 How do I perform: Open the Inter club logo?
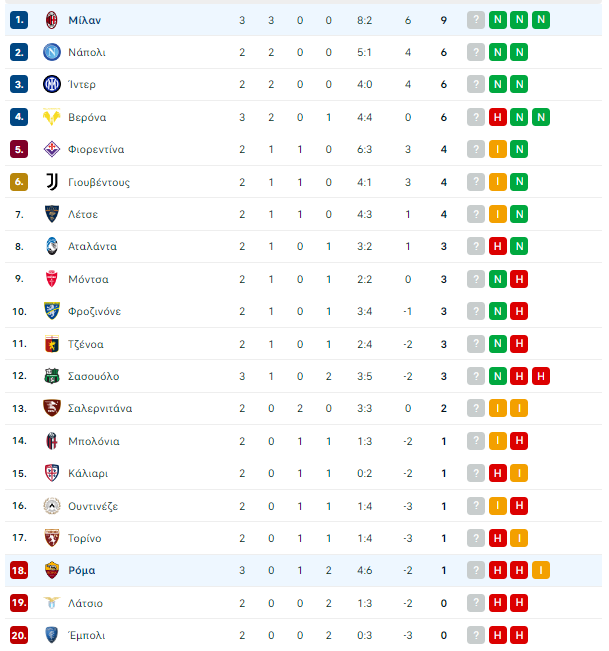point(51,84)
